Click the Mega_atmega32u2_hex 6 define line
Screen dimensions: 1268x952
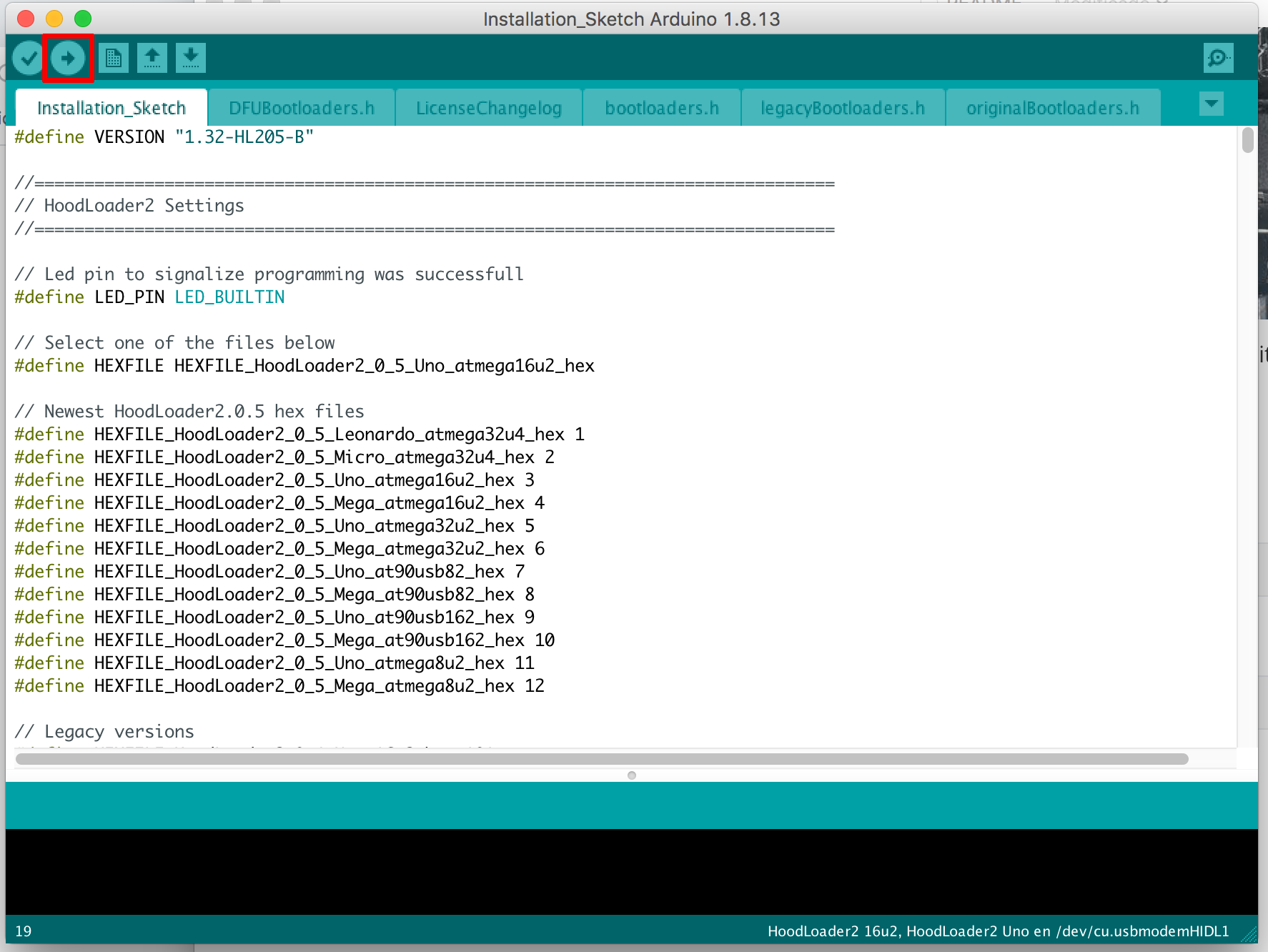279,548
